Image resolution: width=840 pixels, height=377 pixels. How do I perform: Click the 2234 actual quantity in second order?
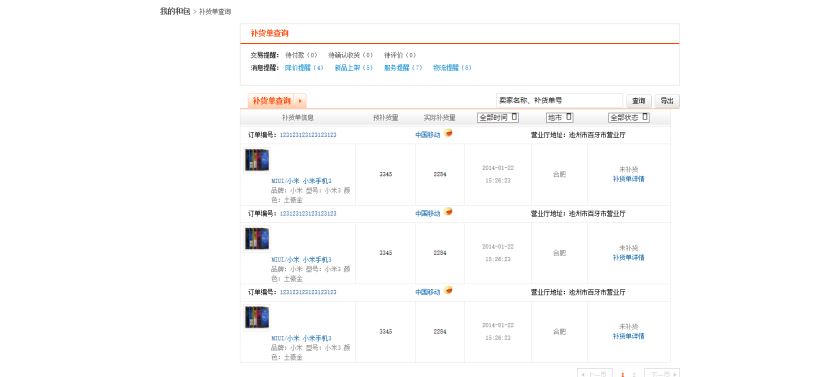440,253
